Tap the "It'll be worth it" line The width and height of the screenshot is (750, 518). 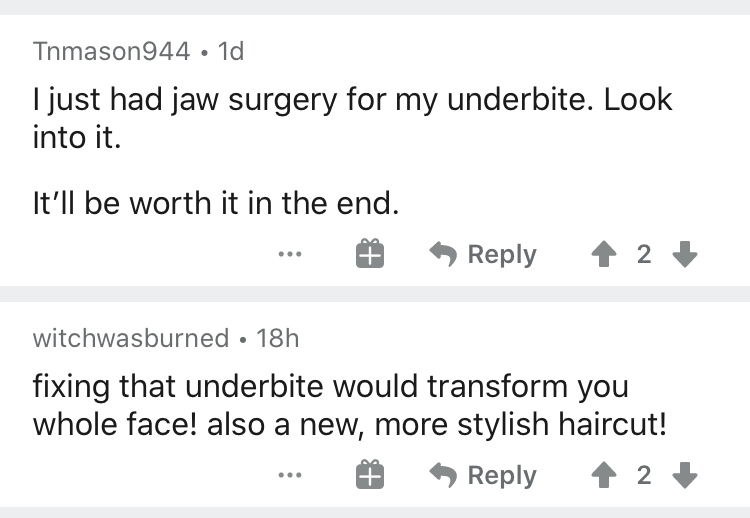[x=216, y=203]
